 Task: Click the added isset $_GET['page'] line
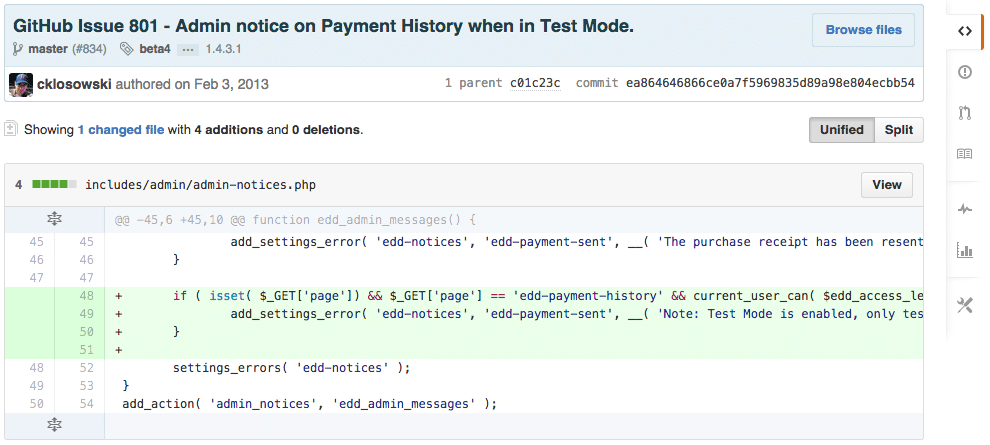click(x=514, y=296)
